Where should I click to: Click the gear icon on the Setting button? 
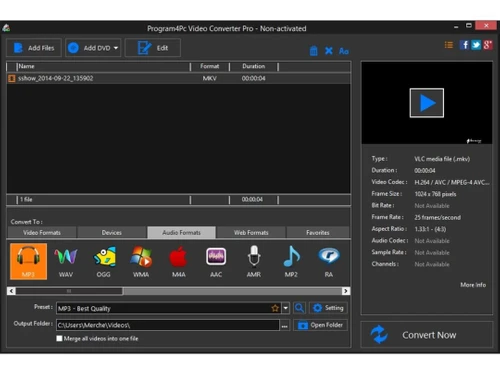click(317, 308)
